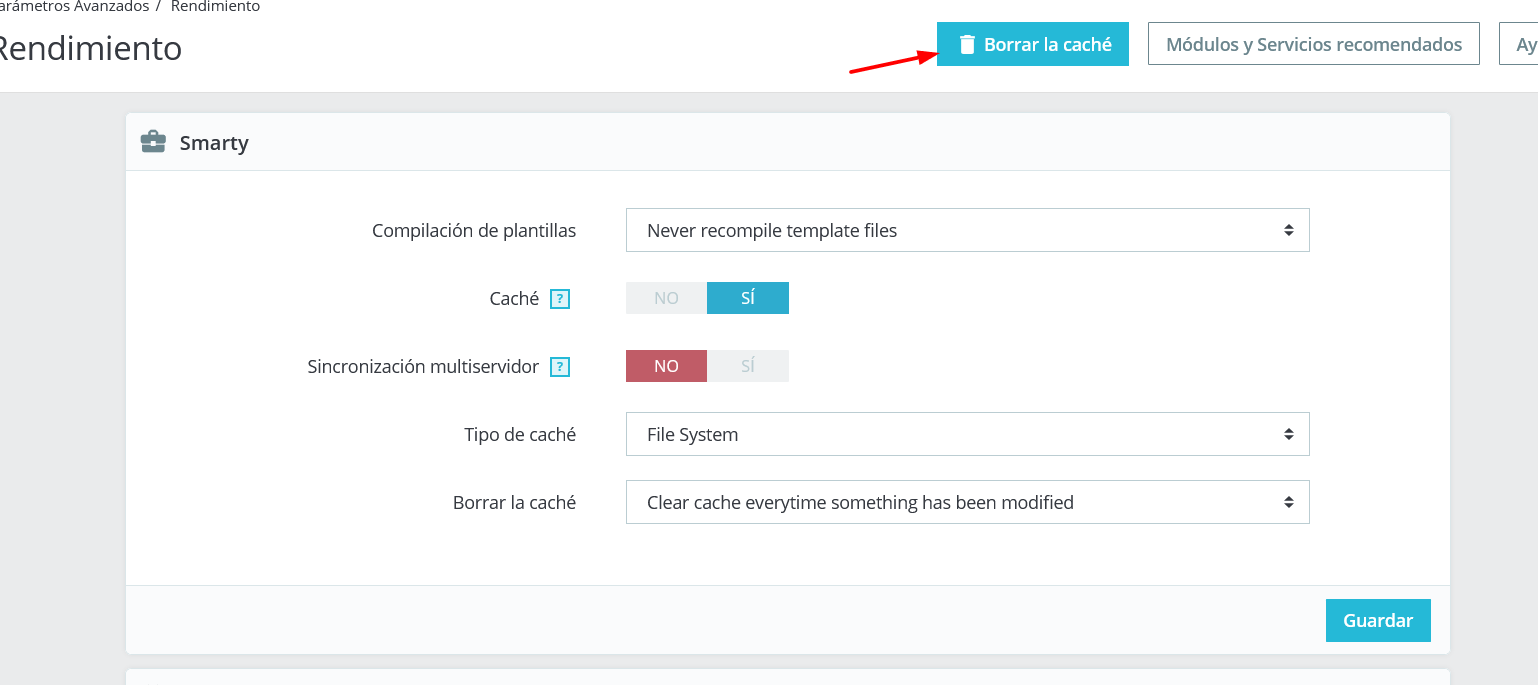Click the Guardar button in Smarty panel

[1378, 620]
